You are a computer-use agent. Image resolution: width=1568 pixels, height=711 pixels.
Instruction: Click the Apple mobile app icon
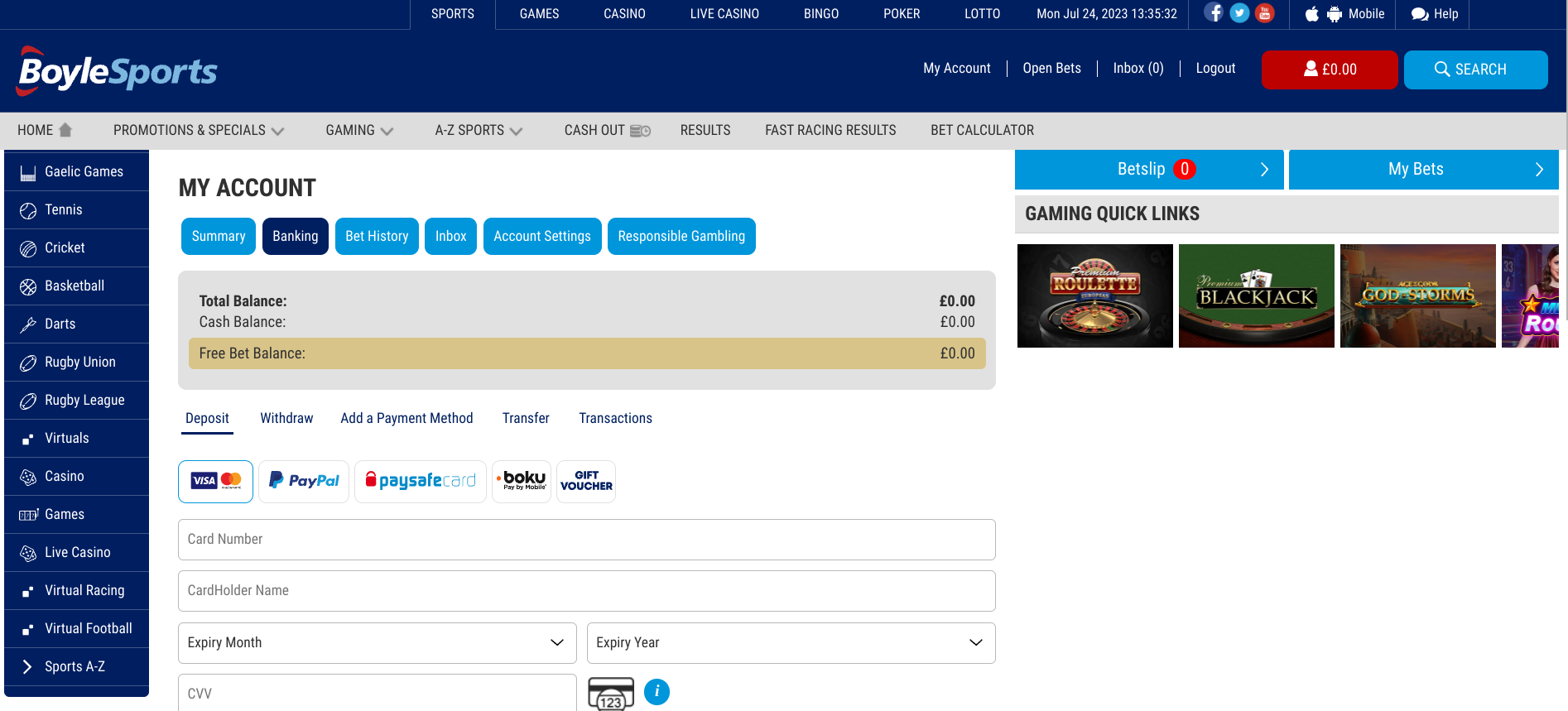tap(1312, 14)
